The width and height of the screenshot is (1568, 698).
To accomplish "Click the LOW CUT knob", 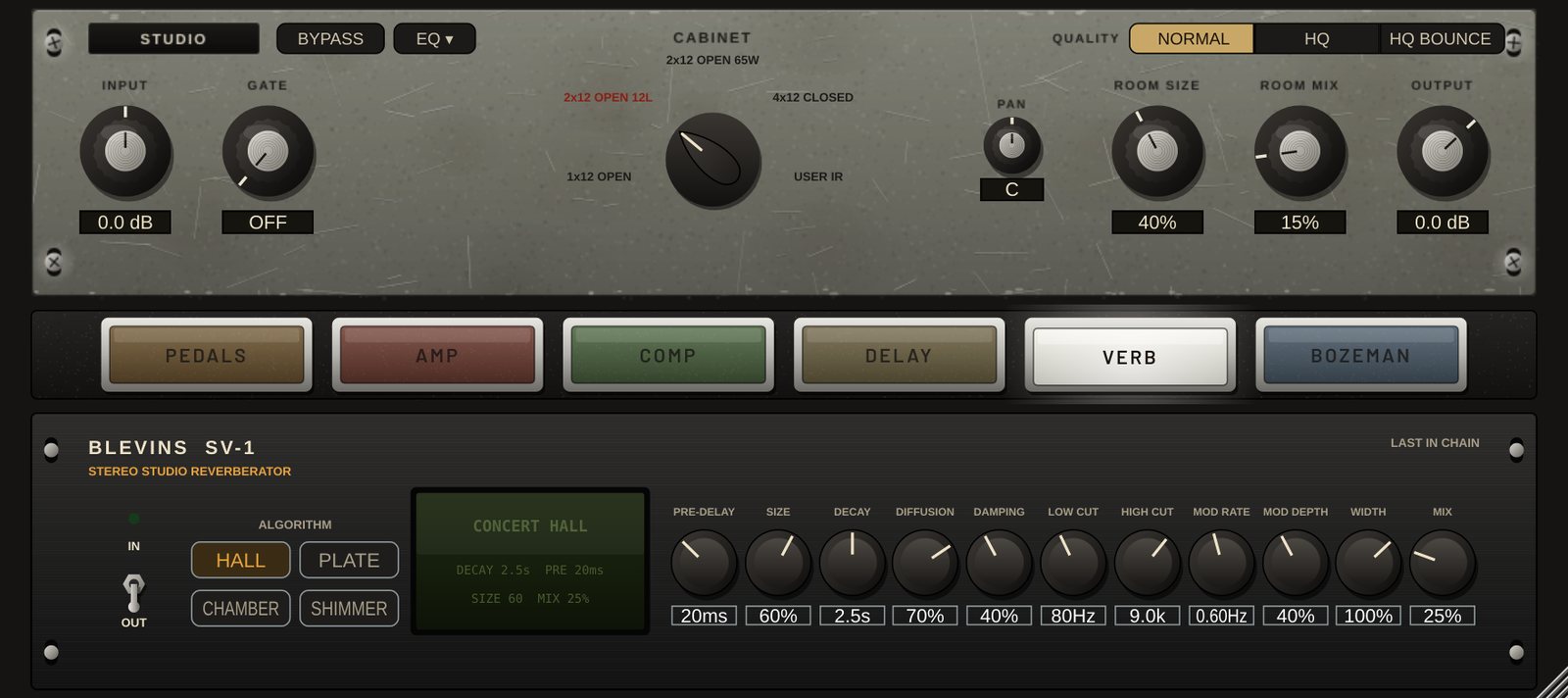I will [x=1073, y=564].
